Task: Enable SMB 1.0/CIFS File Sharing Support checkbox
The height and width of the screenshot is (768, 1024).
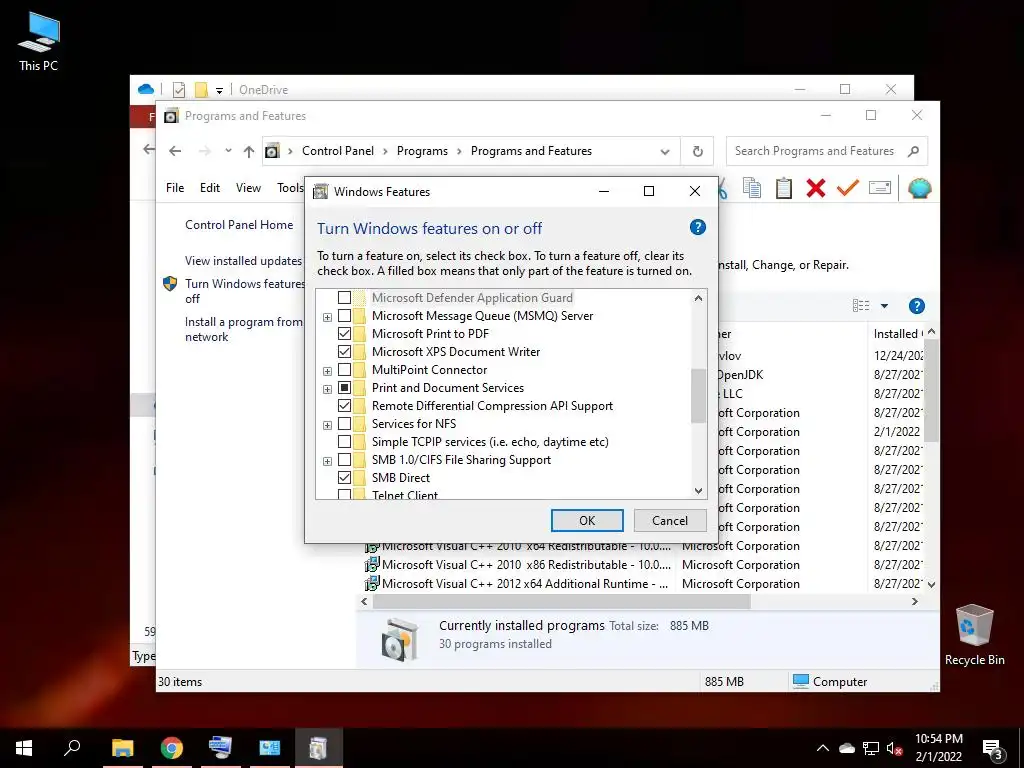Action: [344, 460]
